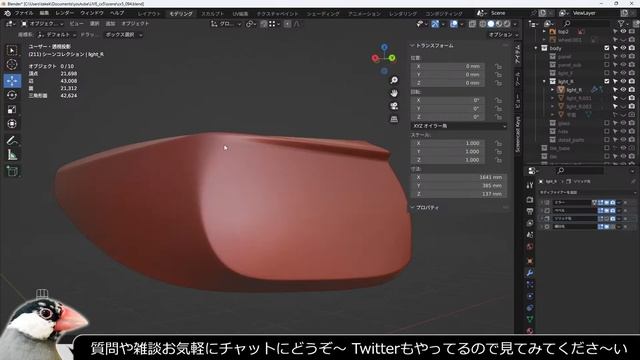The image size is (640, 360).
Task: Select the Move tool in left toolbar
Action: [12, 81]
